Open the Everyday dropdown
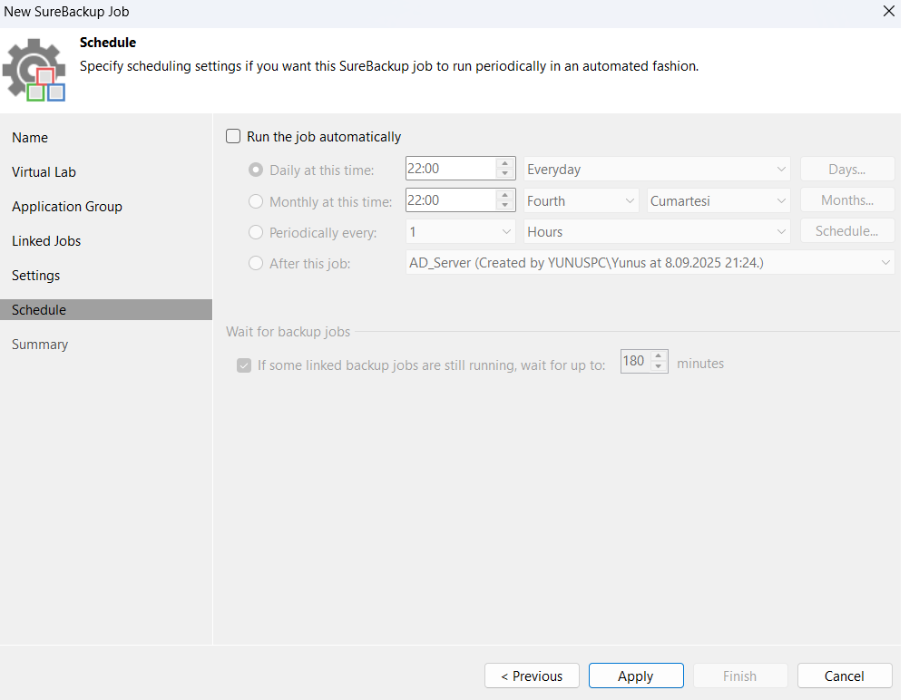Viewport: 901px width, 700px height. pos(656,170)
